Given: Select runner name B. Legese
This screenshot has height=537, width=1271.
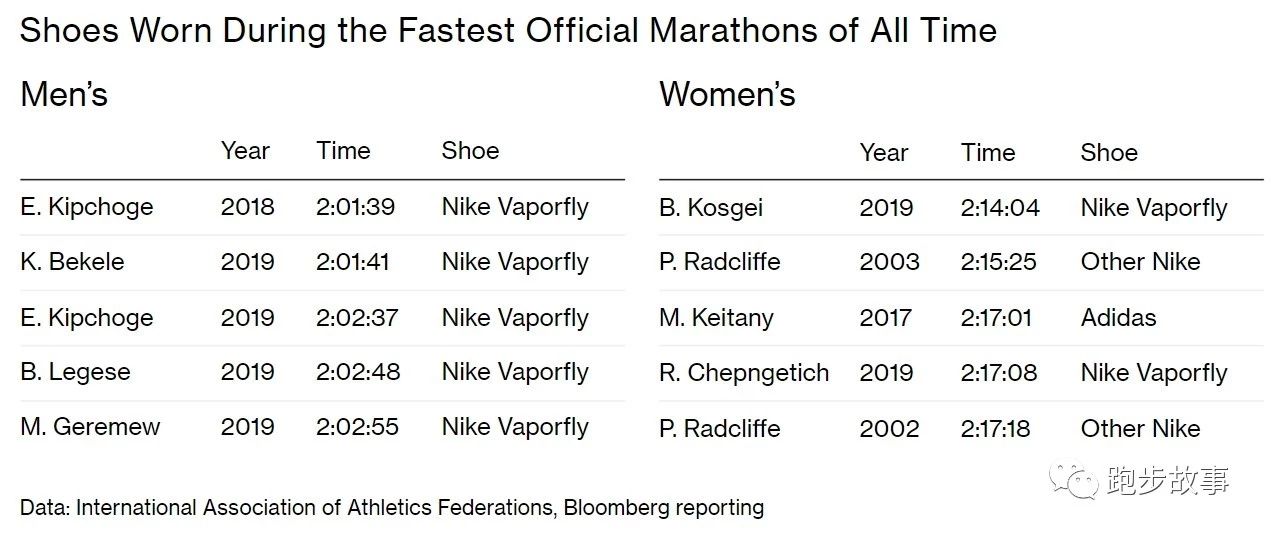Looking at the screenshot, I should tap(75, 372).
